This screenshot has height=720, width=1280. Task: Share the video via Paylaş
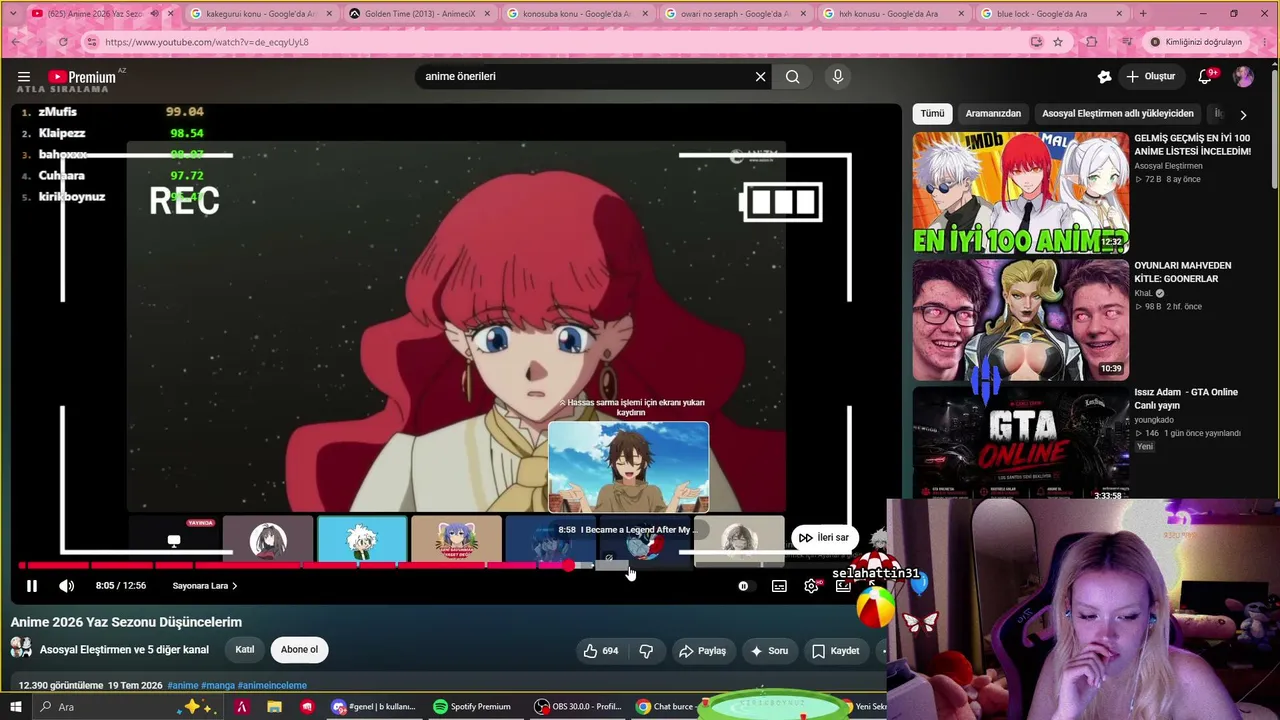[x=702, y=651]
